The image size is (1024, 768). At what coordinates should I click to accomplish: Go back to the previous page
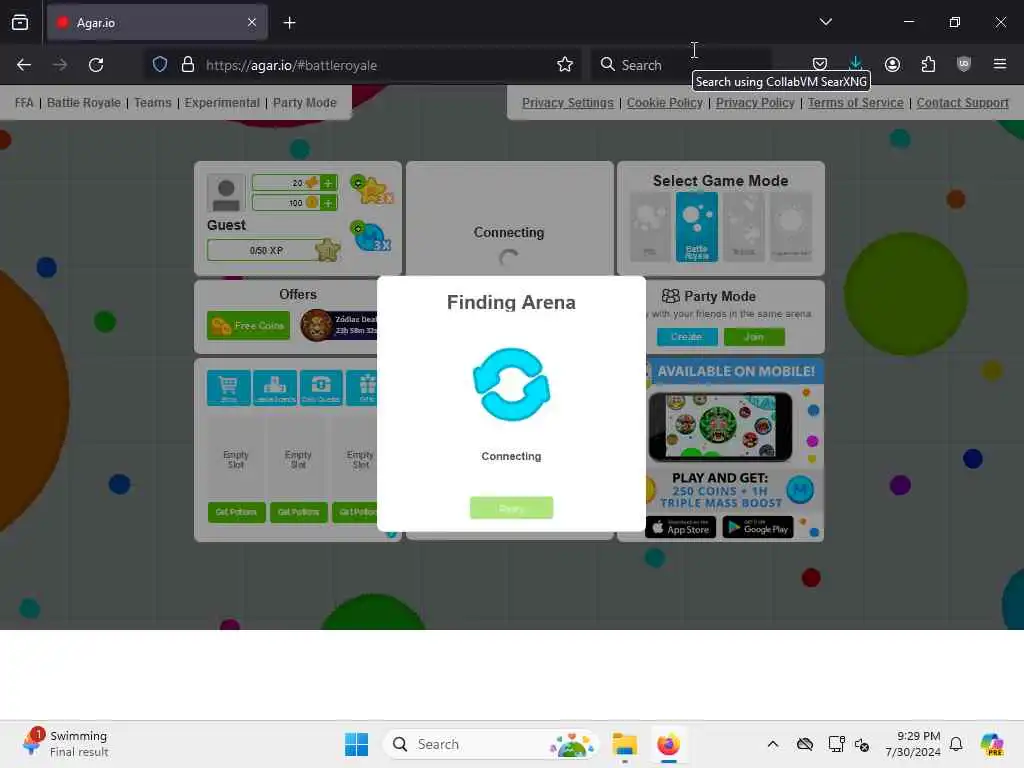[24, 65]
